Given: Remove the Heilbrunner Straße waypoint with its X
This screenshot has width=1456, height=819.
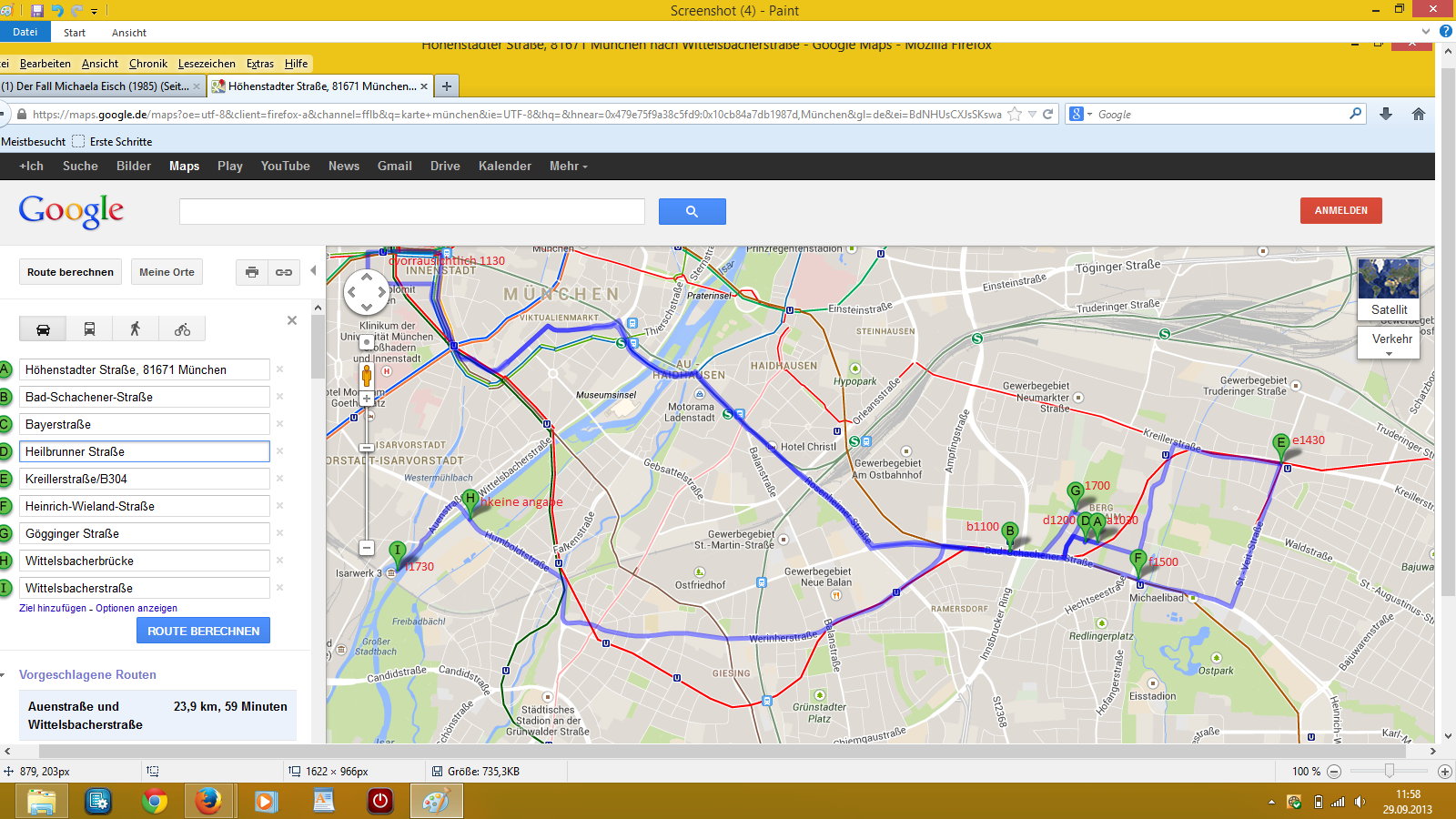Looking at the screenshot, I should 280,451.
